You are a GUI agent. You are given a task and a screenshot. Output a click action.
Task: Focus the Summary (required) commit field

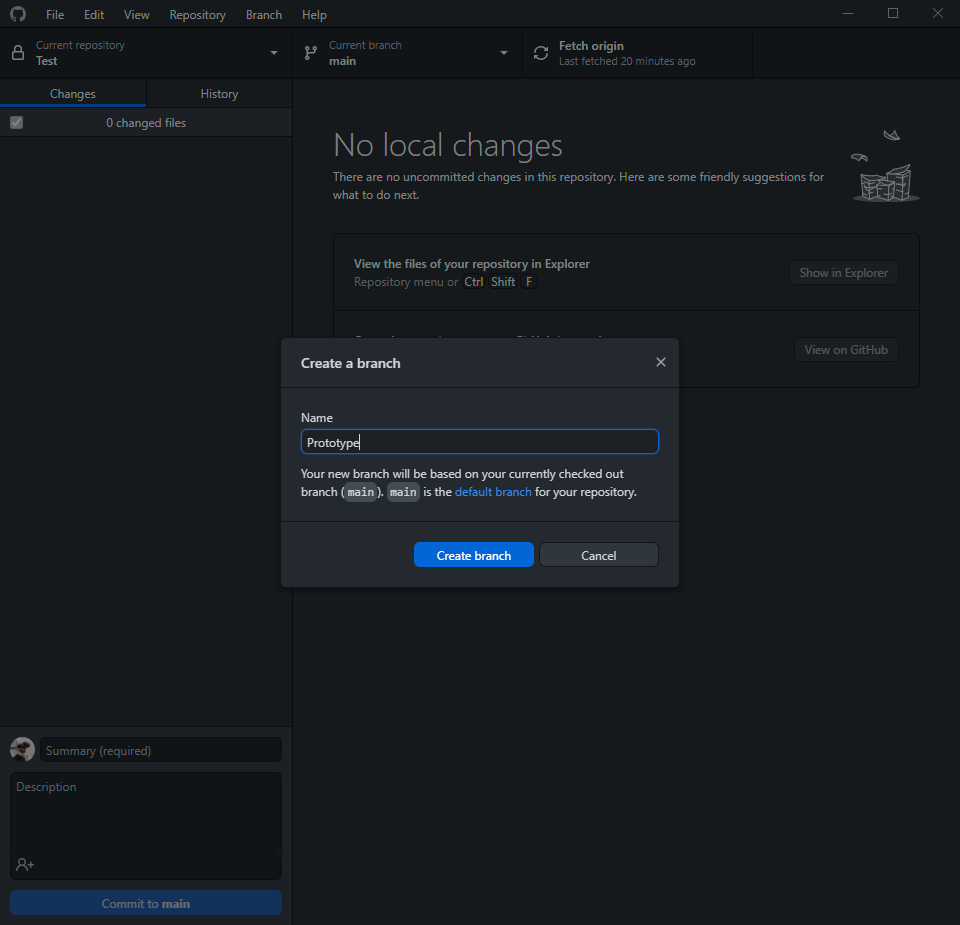click(161, 750)
